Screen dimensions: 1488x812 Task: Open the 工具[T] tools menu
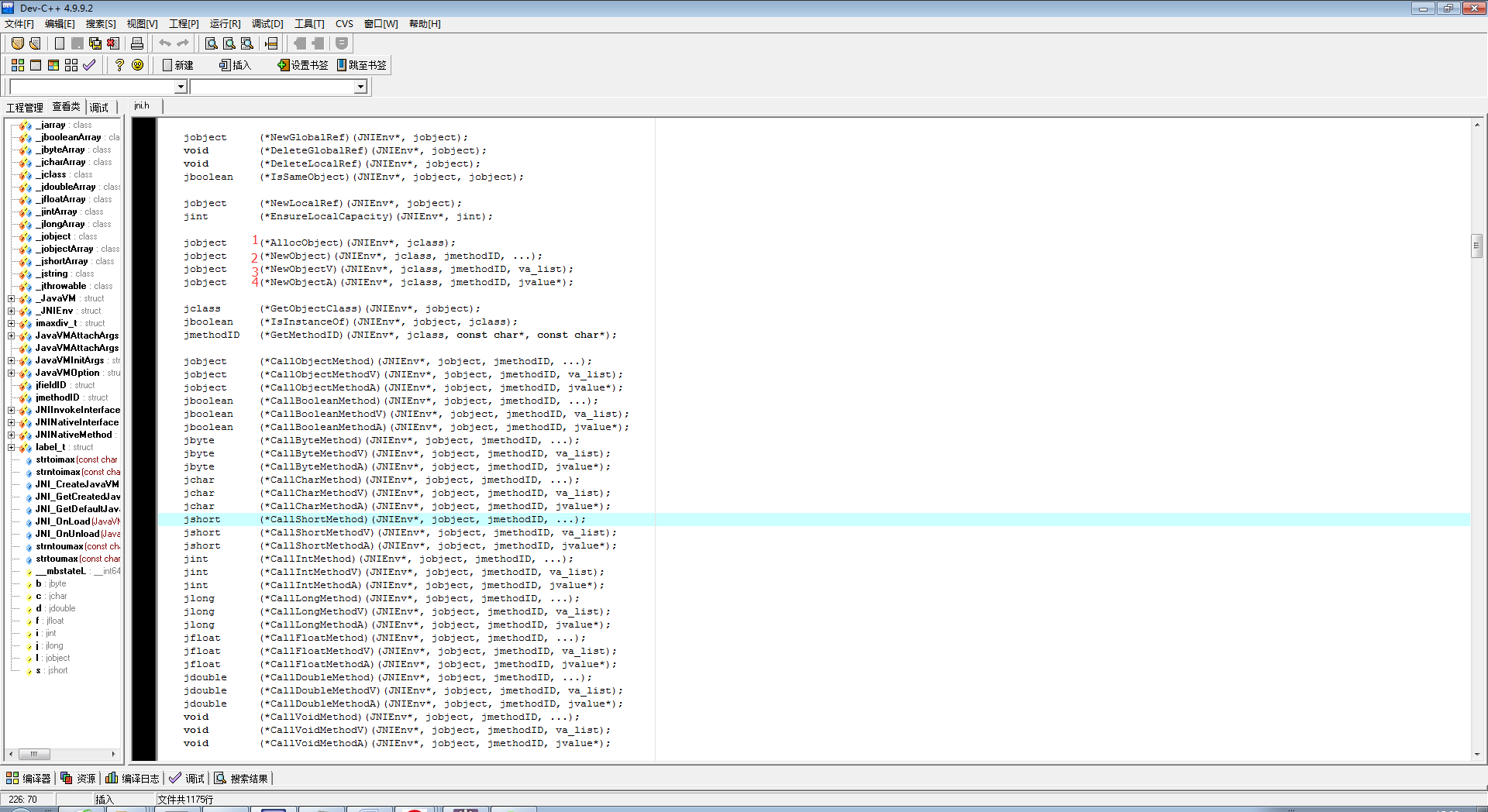(309, 24)
